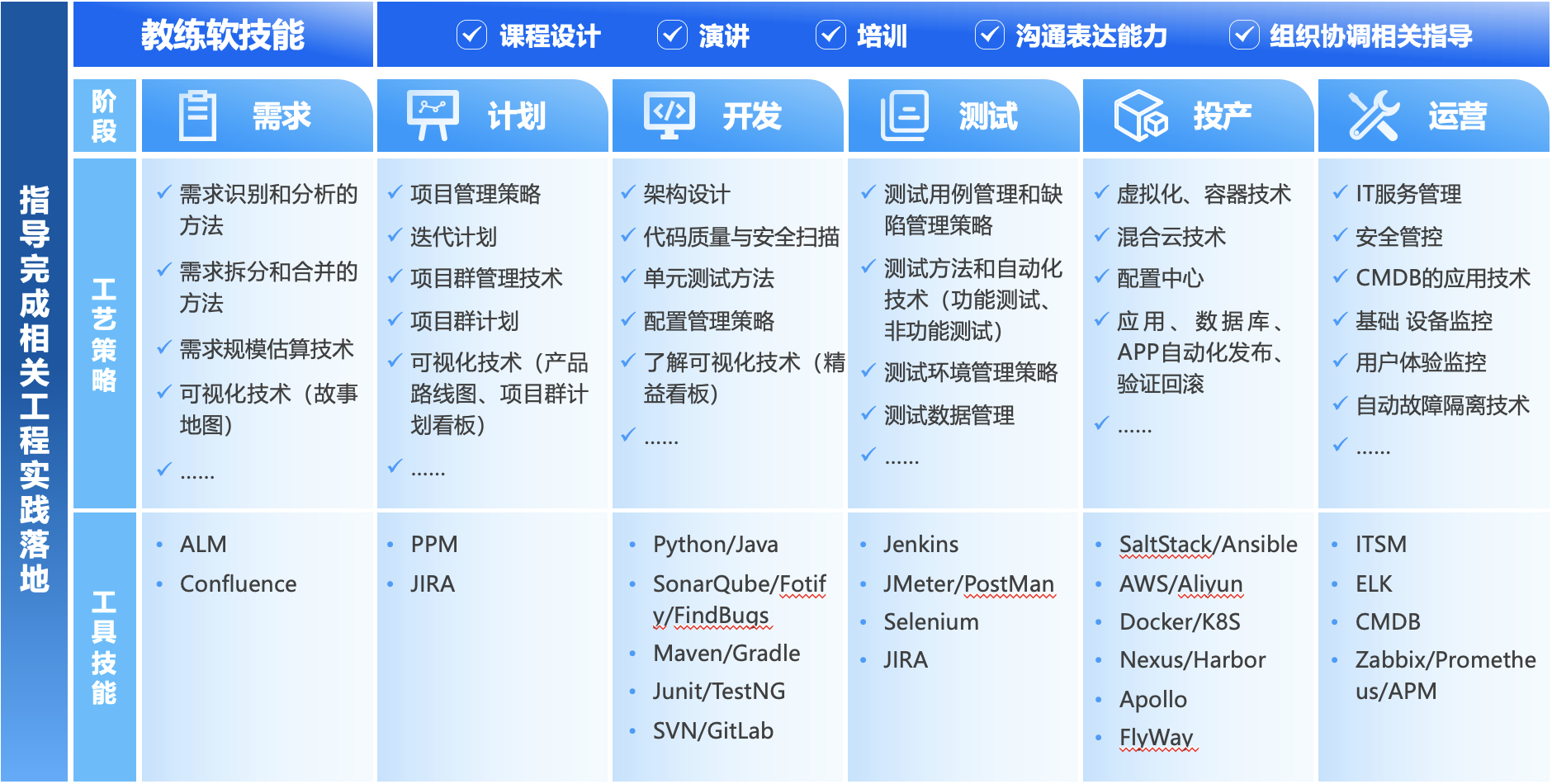Screen dimensions: 1552x784
Task: Click the document icon beside 测试
Action: pos(904,116)
